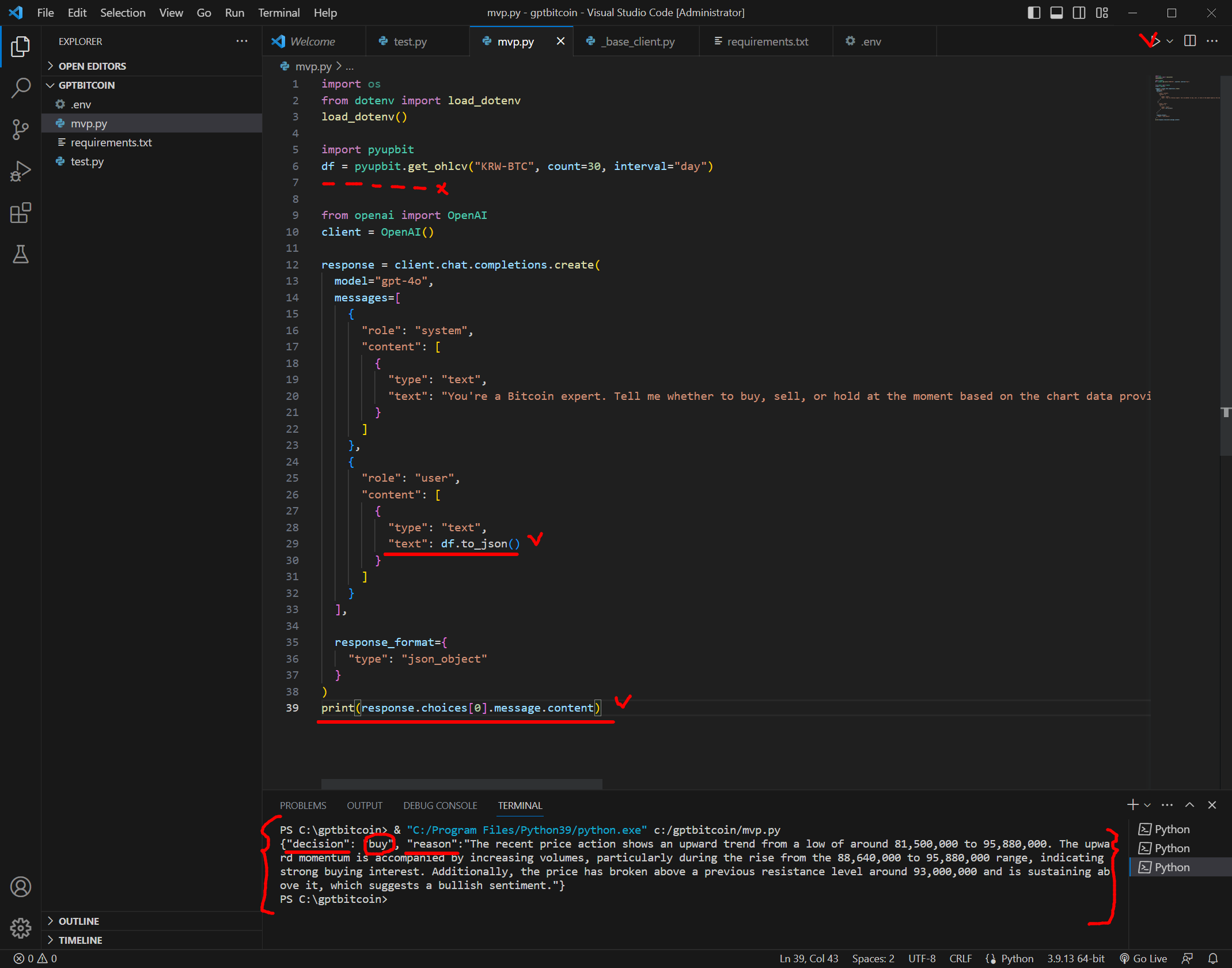Open the Run and Debug view

21,171
